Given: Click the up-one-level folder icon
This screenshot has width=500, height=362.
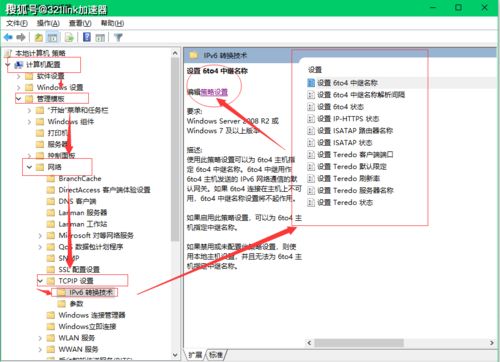Looking at the screenshot, I should [x=39, y=37].
